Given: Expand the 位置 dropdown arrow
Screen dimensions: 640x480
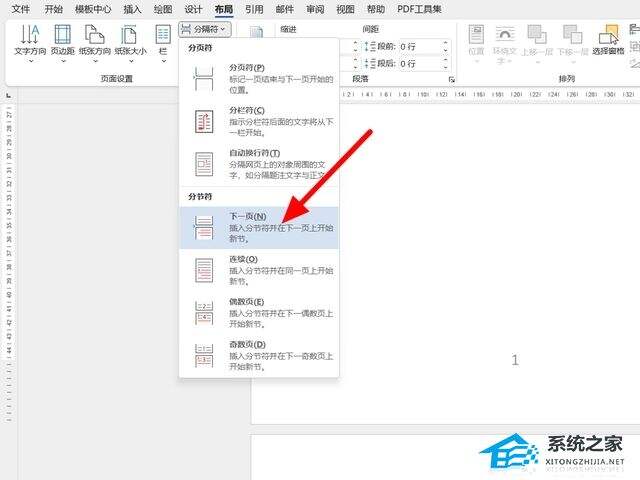Looking at the screenshot, I should [x=476, y=62].
